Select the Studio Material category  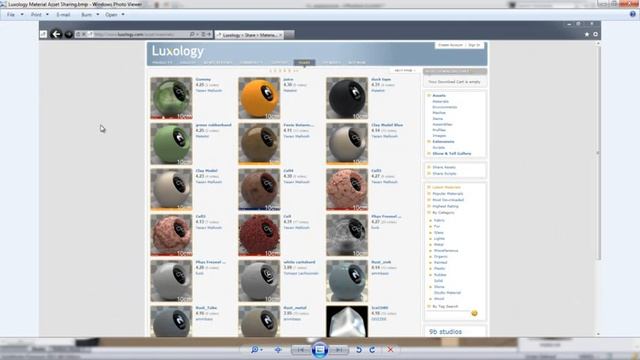click(x=447, y=293)
